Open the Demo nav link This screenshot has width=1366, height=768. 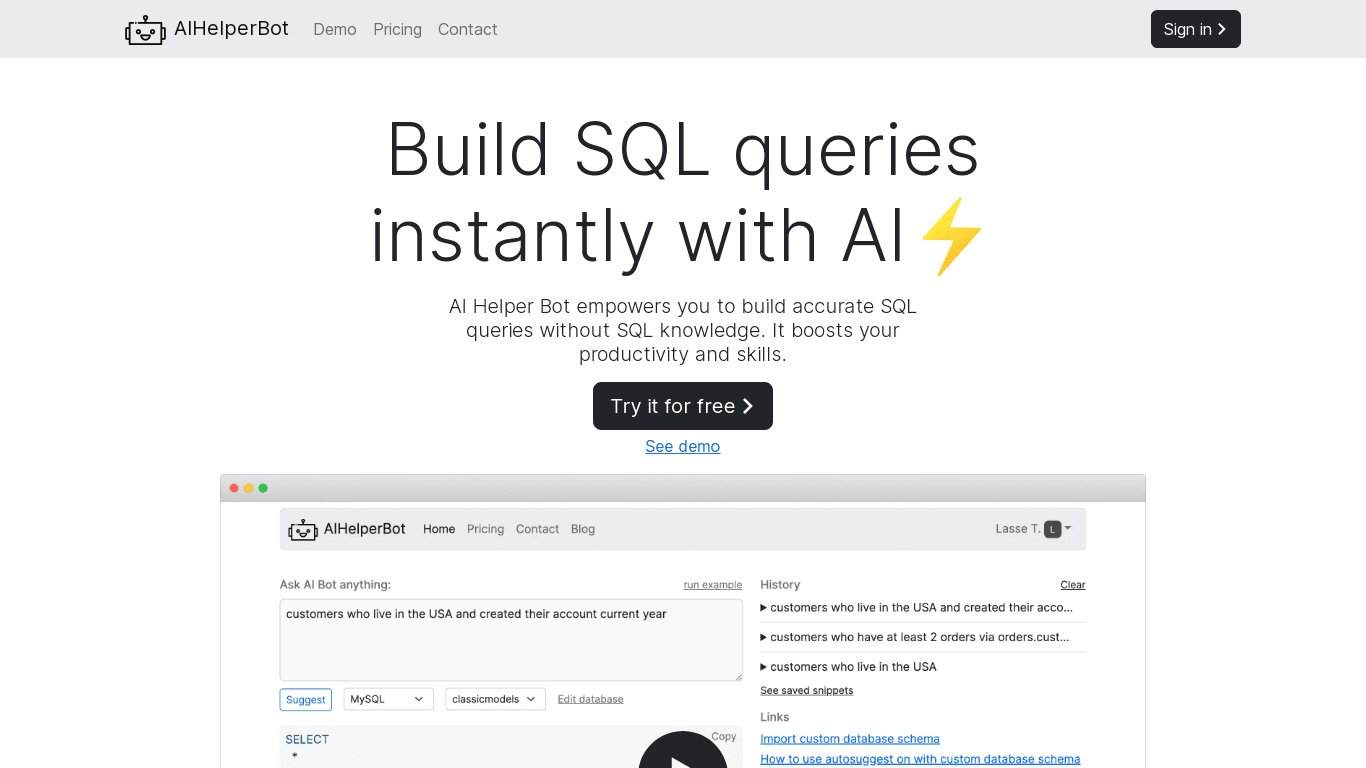point(335,29)
